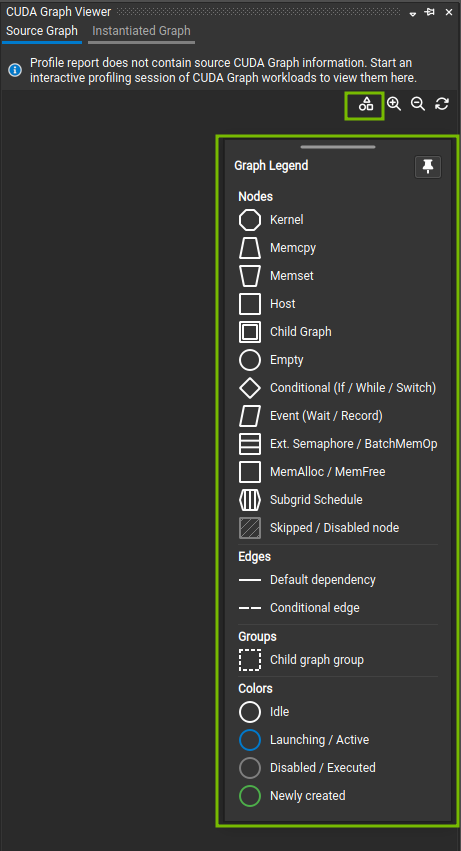Click the Memcpy label text

click(293, 248)
